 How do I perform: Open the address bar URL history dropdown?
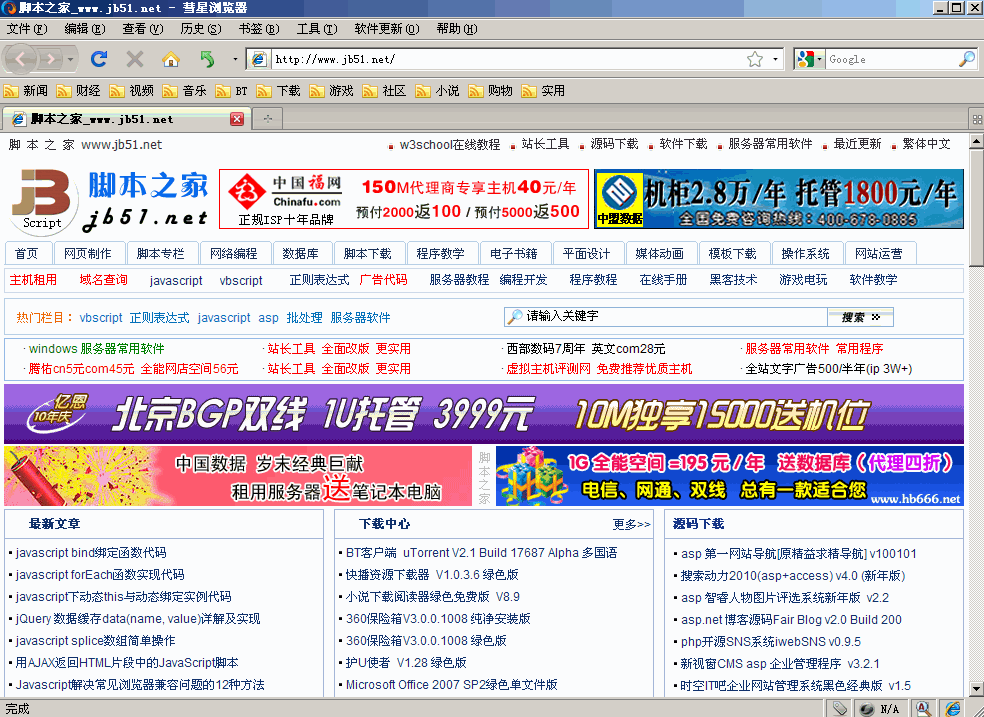click(776, 59)
